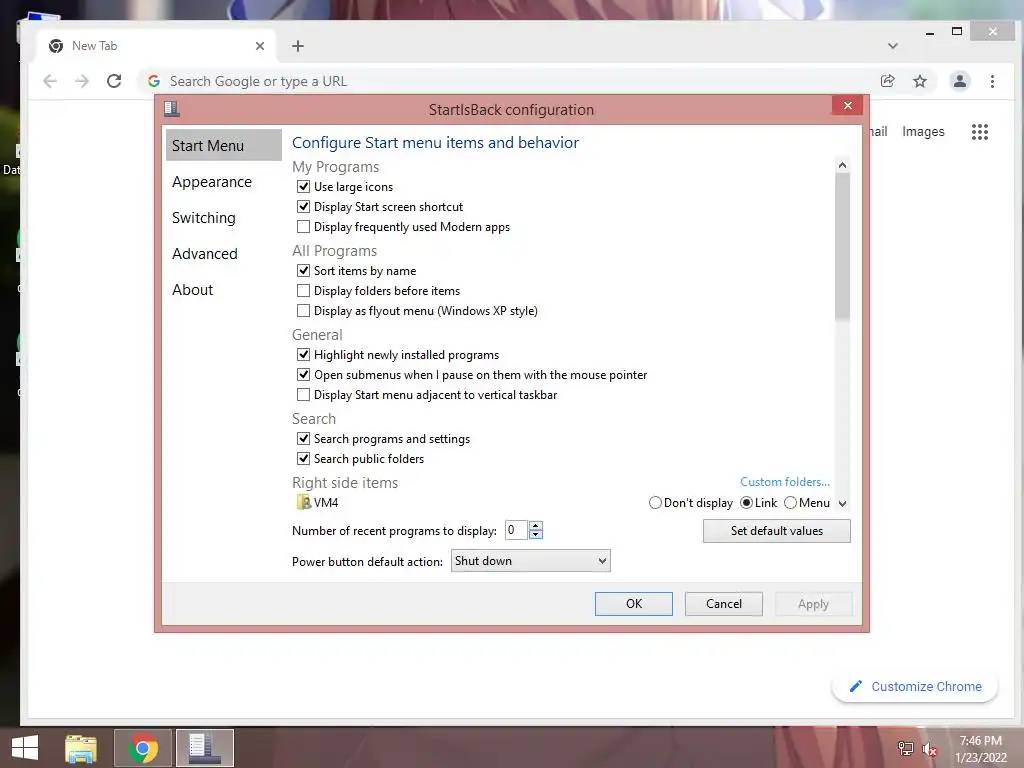Open Chrome three-dot menu

(992, 81)
